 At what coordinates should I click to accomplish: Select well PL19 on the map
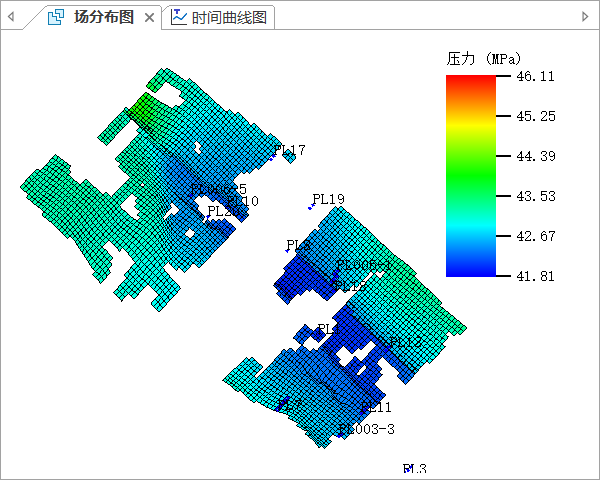tap(328, 199)
